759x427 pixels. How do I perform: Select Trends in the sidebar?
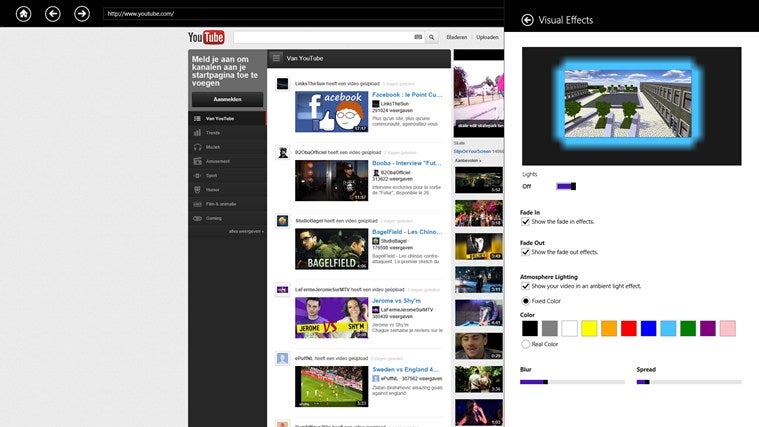pyautogui.click(x=227, y=133)
